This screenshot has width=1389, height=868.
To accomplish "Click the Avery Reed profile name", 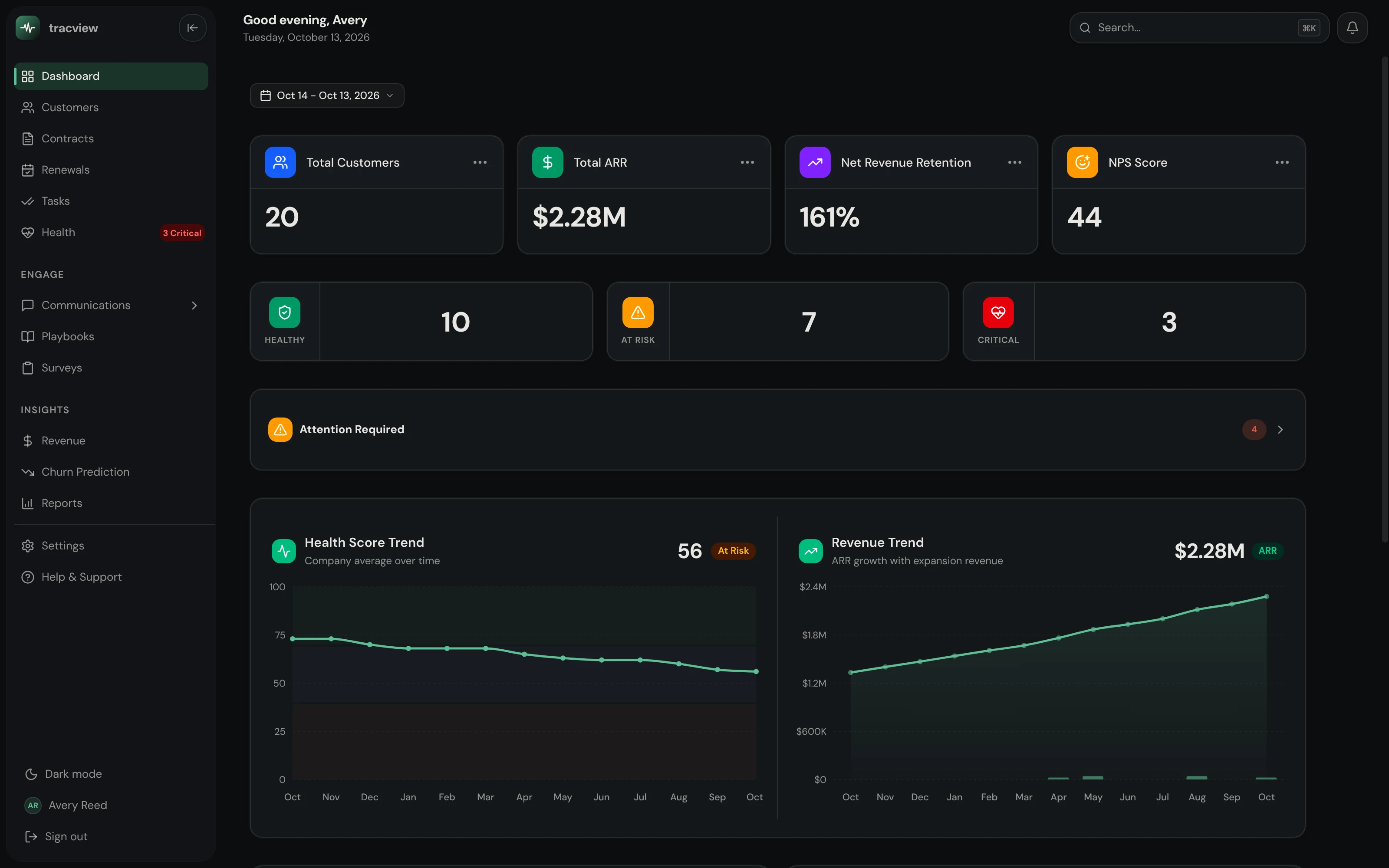I will [x=78, y=806].
